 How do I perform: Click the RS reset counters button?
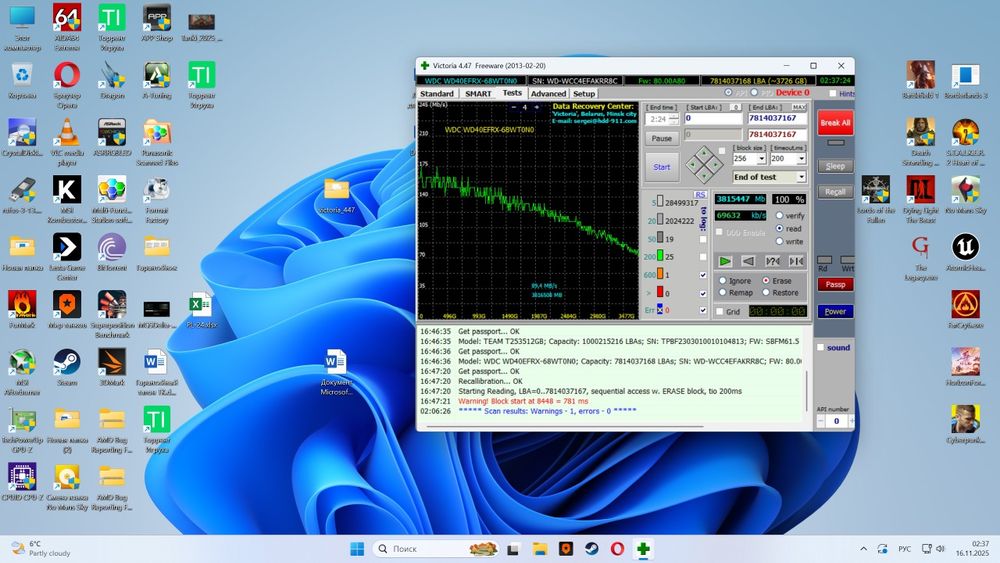pyautogui.click(x=700, y=194)
